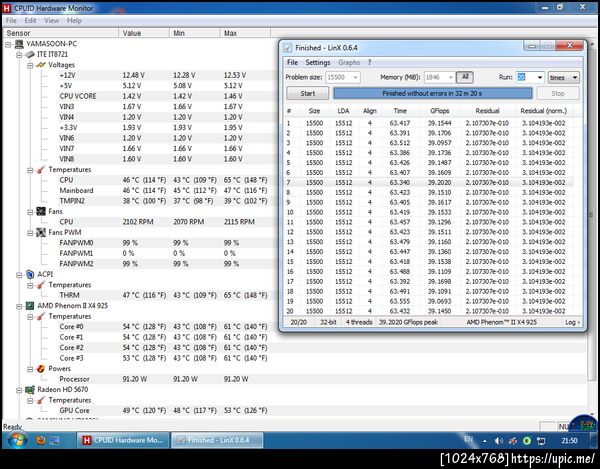Viewport: 600px width, 469px height.
Task: Collapse the Powers node
Action: 30,369
